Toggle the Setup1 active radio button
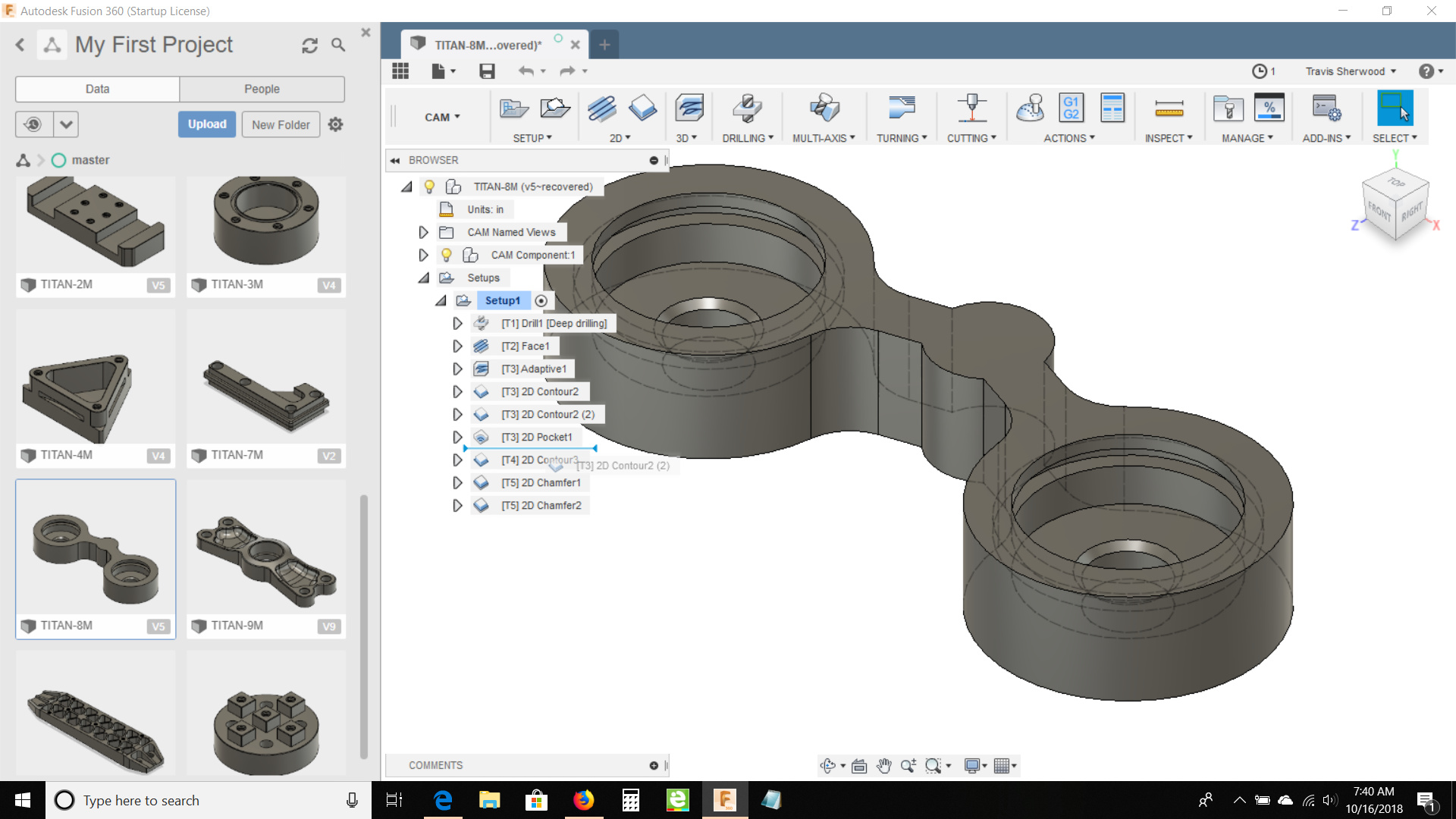The width and height of the screenshot is (1456, 819). pos(541,301)
